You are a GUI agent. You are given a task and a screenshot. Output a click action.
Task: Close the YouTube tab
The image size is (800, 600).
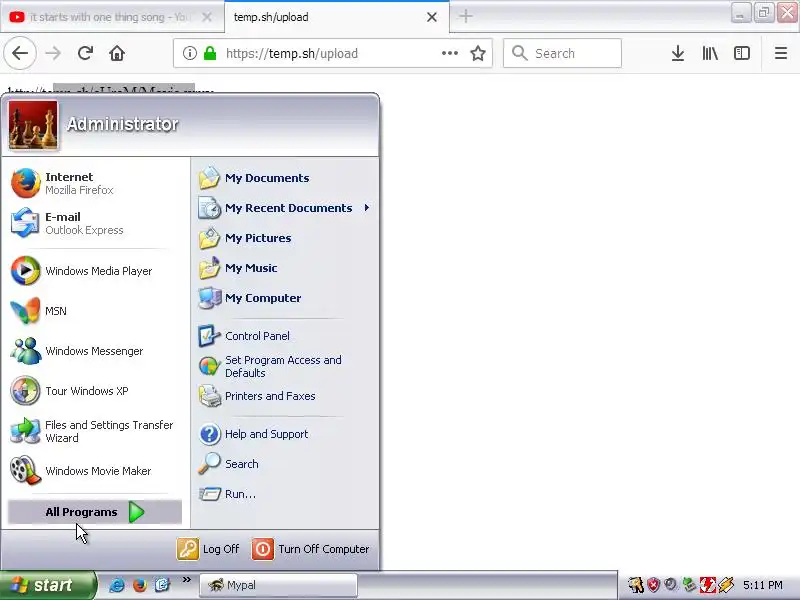point(207,17)
